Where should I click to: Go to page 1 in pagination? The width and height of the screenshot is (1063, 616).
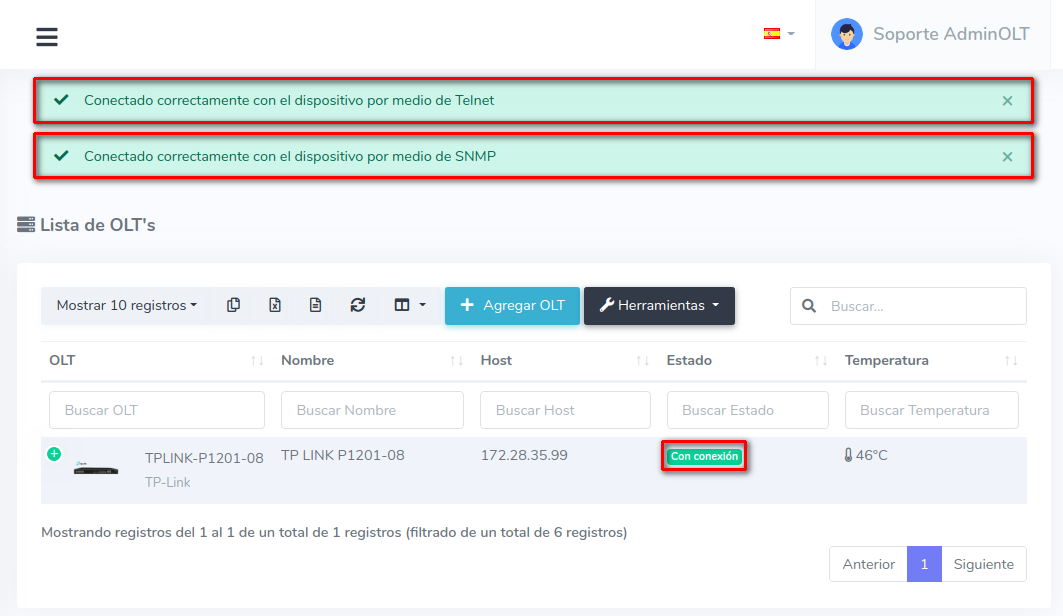coord(924,564)
